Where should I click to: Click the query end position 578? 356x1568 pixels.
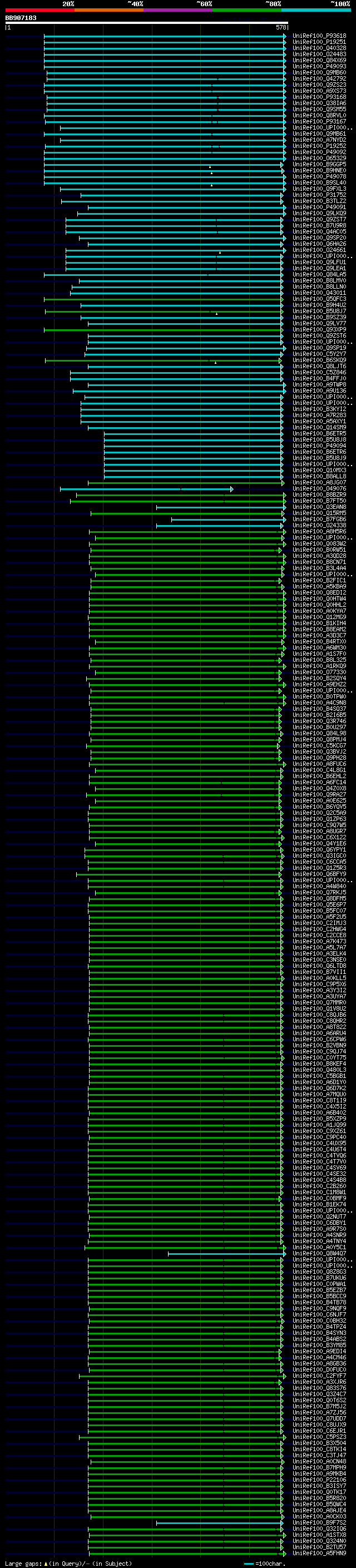pos(280,27)
